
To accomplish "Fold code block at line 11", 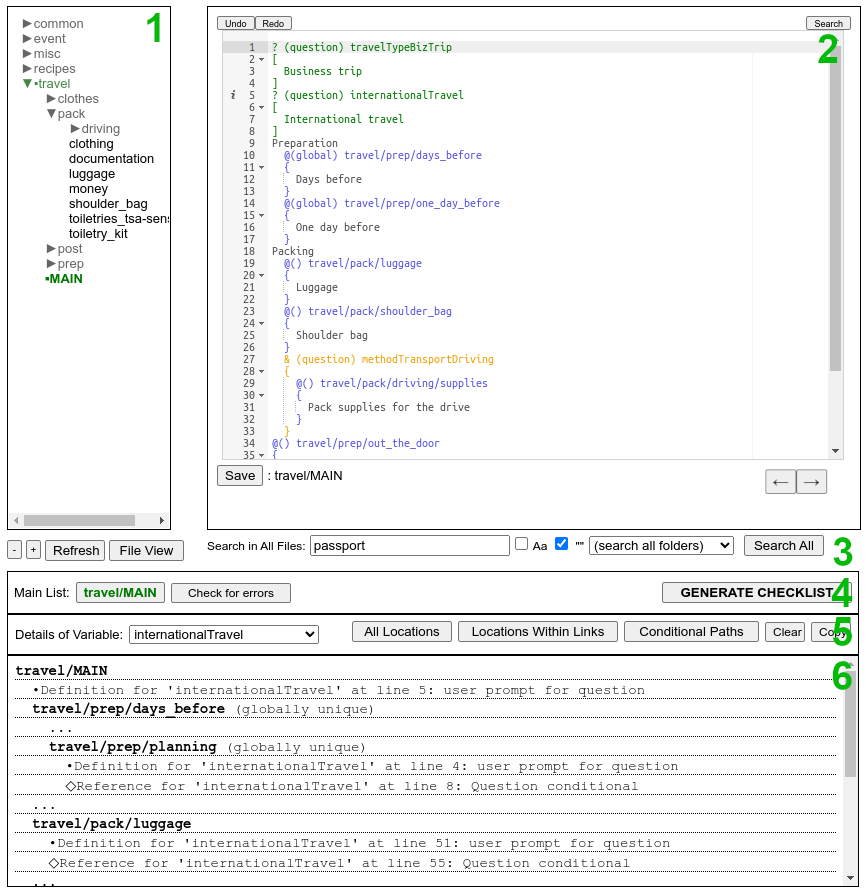I will click(x=262, y=167).
